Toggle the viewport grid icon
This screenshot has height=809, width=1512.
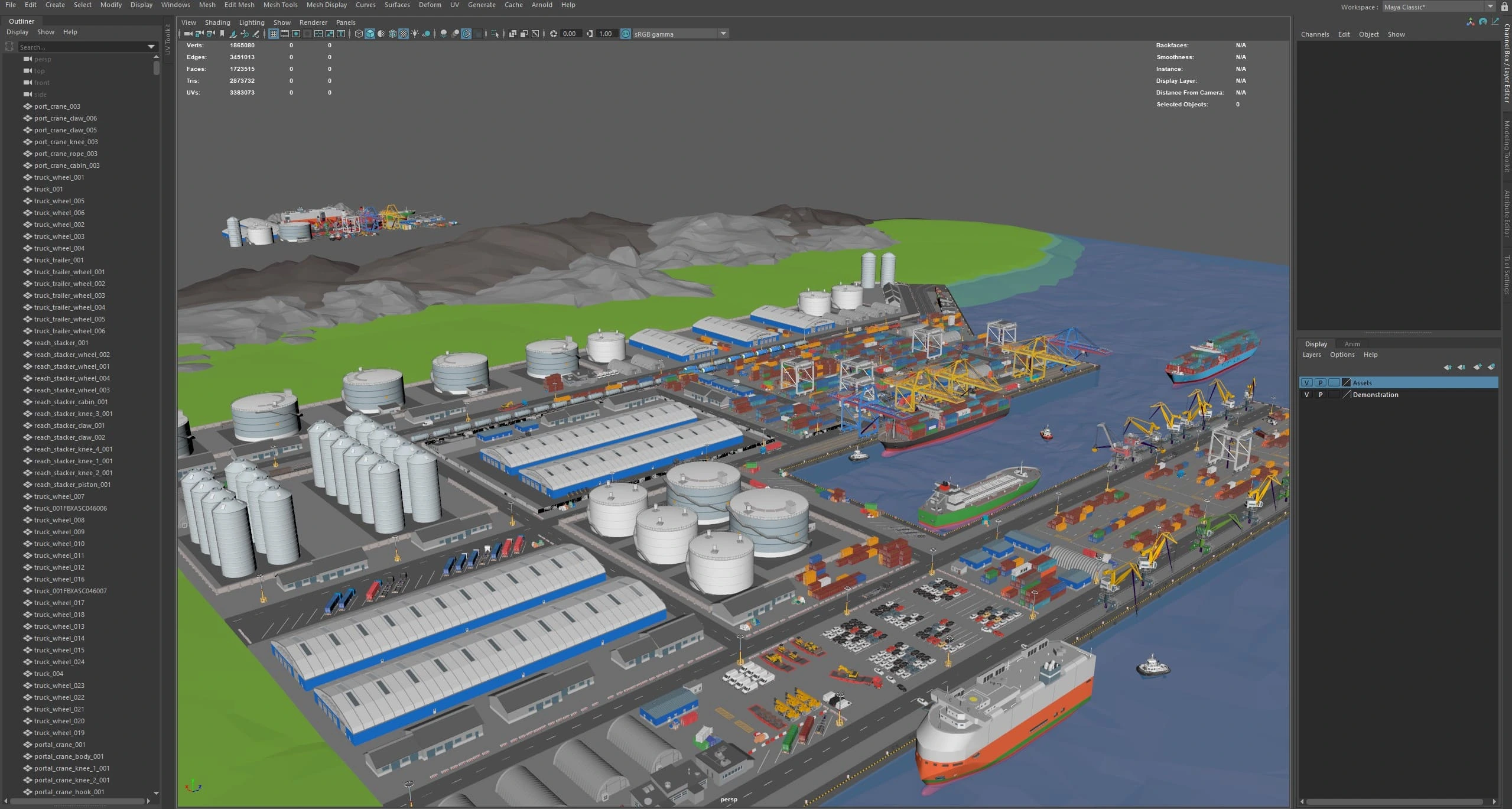(x=274, y=34)
